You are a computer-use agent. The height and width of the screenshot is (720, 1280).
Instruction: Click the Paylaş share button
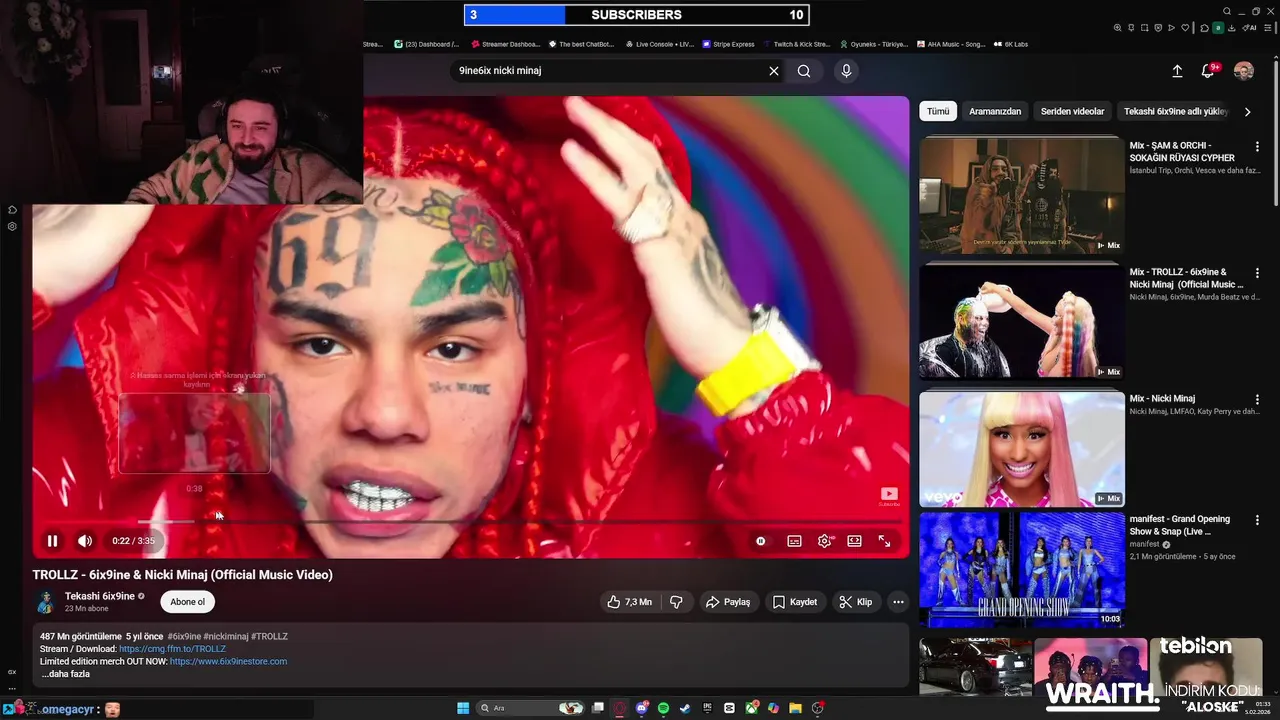point(728,602)
